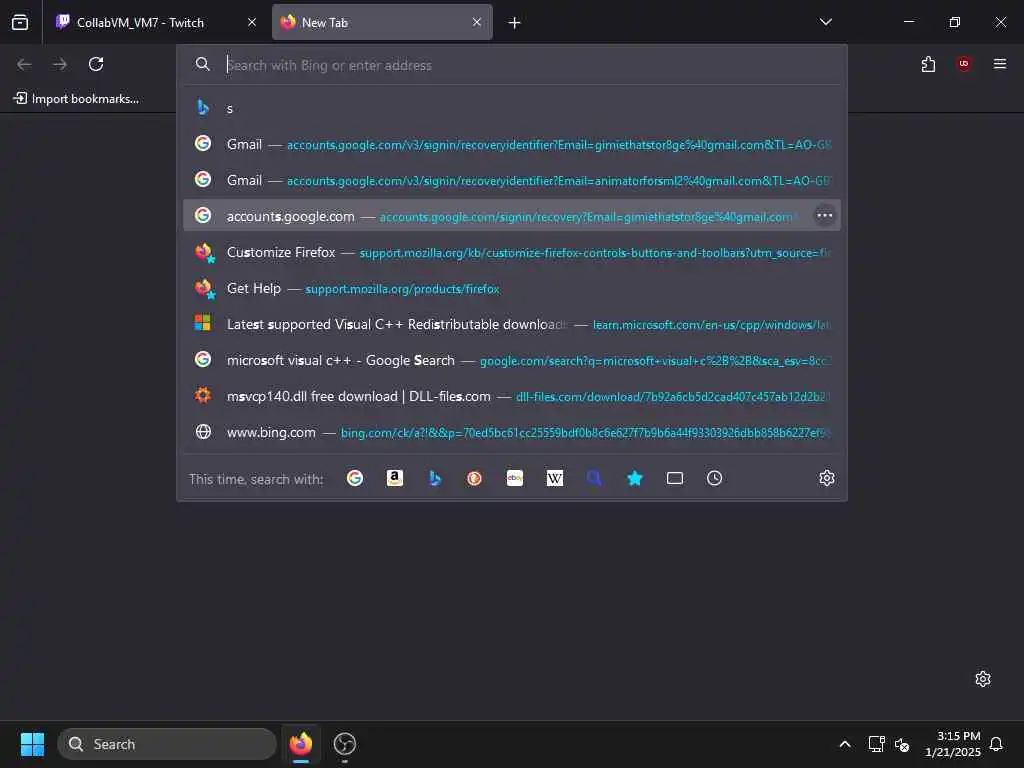The height and width of the screenshot is (768, 1024).
Task: Search this time with the purple magnifier engine
Action: [594, 478]
